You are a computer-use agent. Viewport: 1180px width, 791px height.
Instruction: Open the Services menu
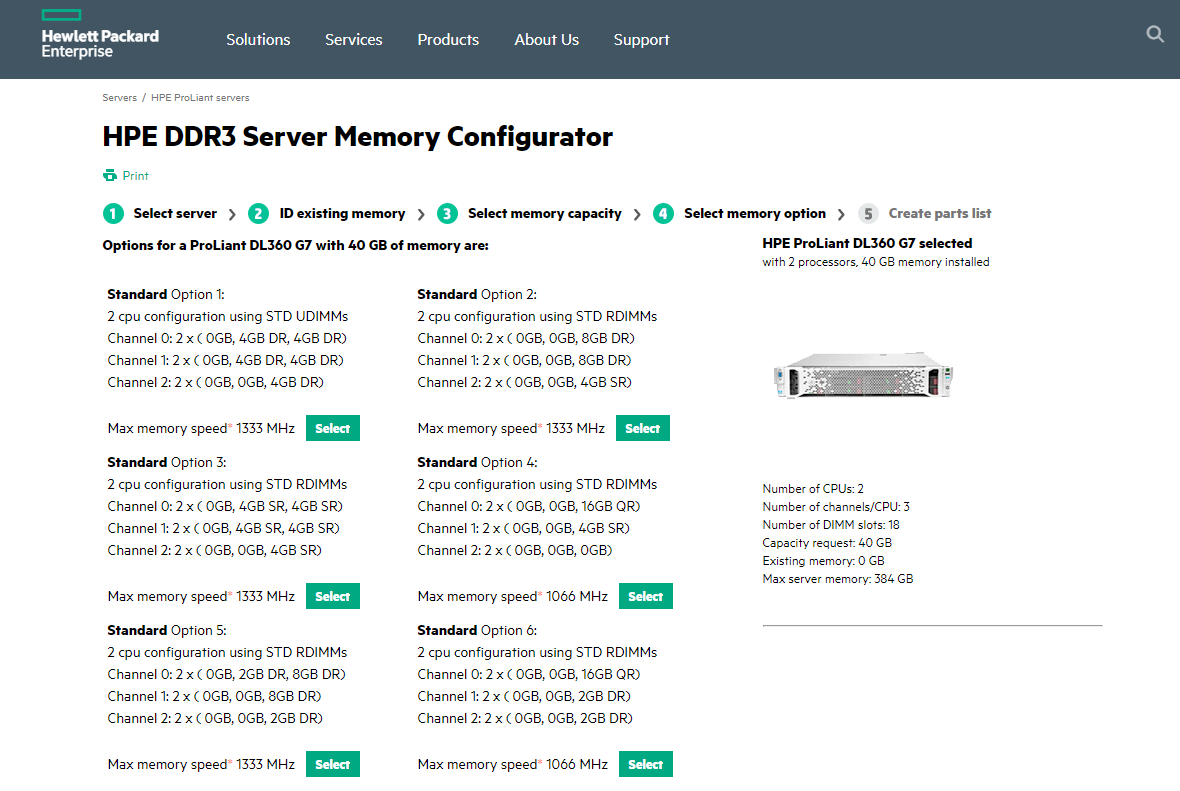pyautogui.click(x=353, y=39)
